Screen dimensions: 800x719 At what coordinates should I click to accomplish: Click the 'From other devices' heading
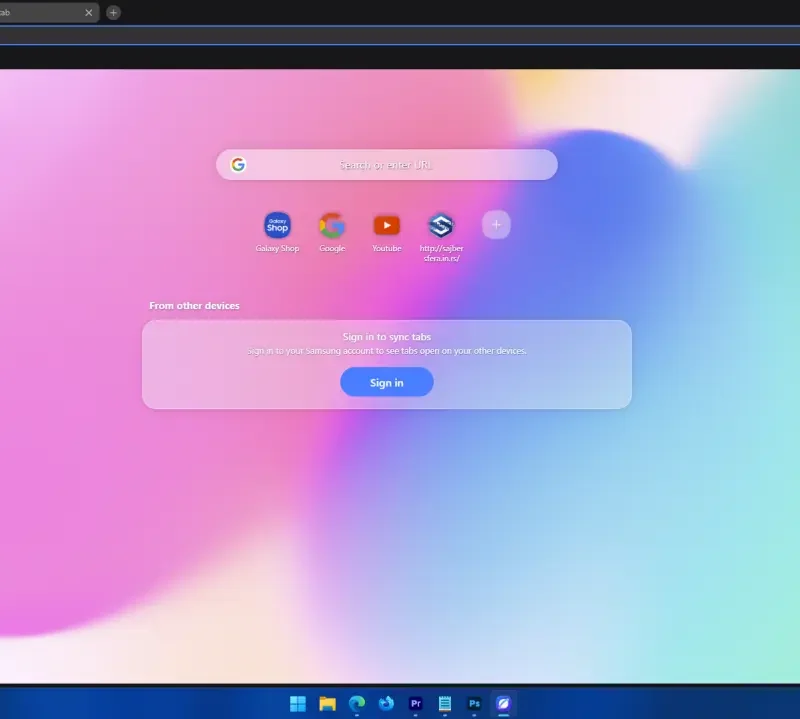click(194, 306)
